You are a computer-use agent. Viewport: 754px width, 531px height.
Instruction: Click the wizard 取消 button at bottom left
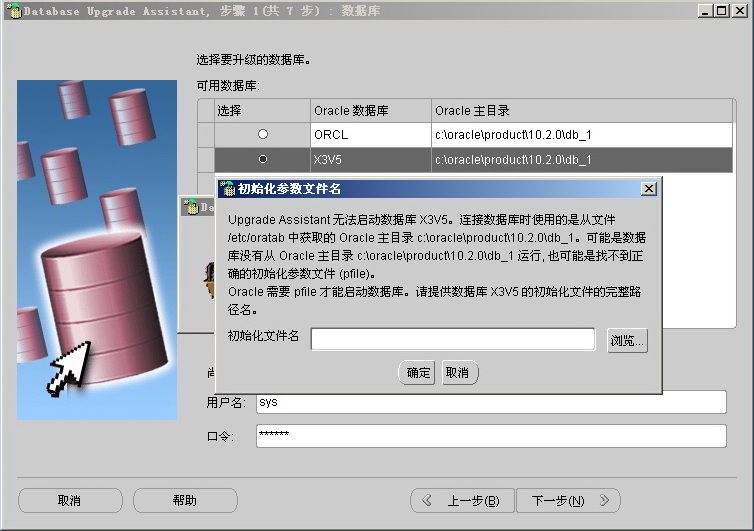(70, 500)
